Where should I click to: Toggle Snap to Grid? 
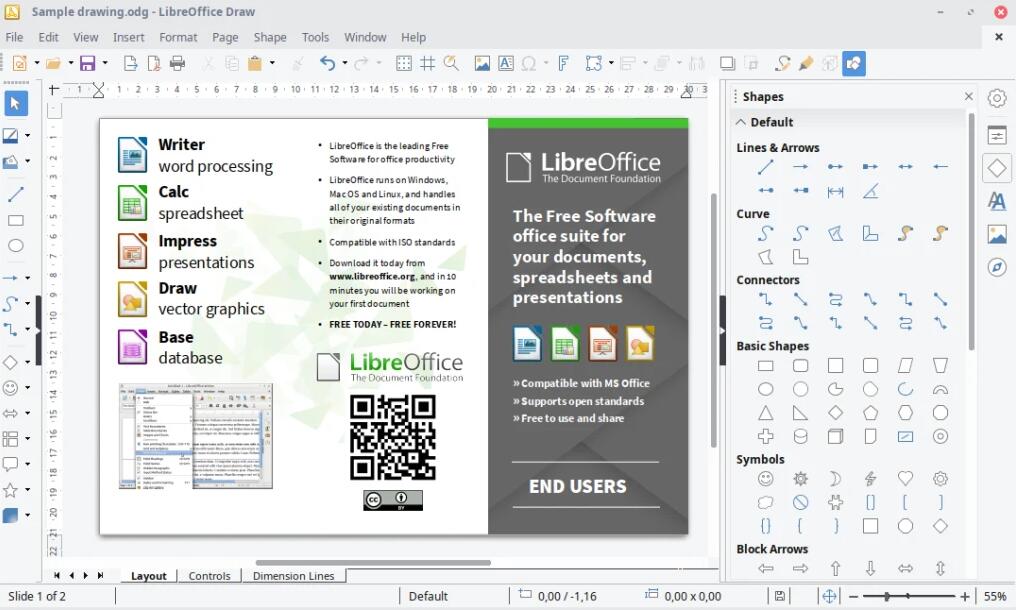pos(427,63)
